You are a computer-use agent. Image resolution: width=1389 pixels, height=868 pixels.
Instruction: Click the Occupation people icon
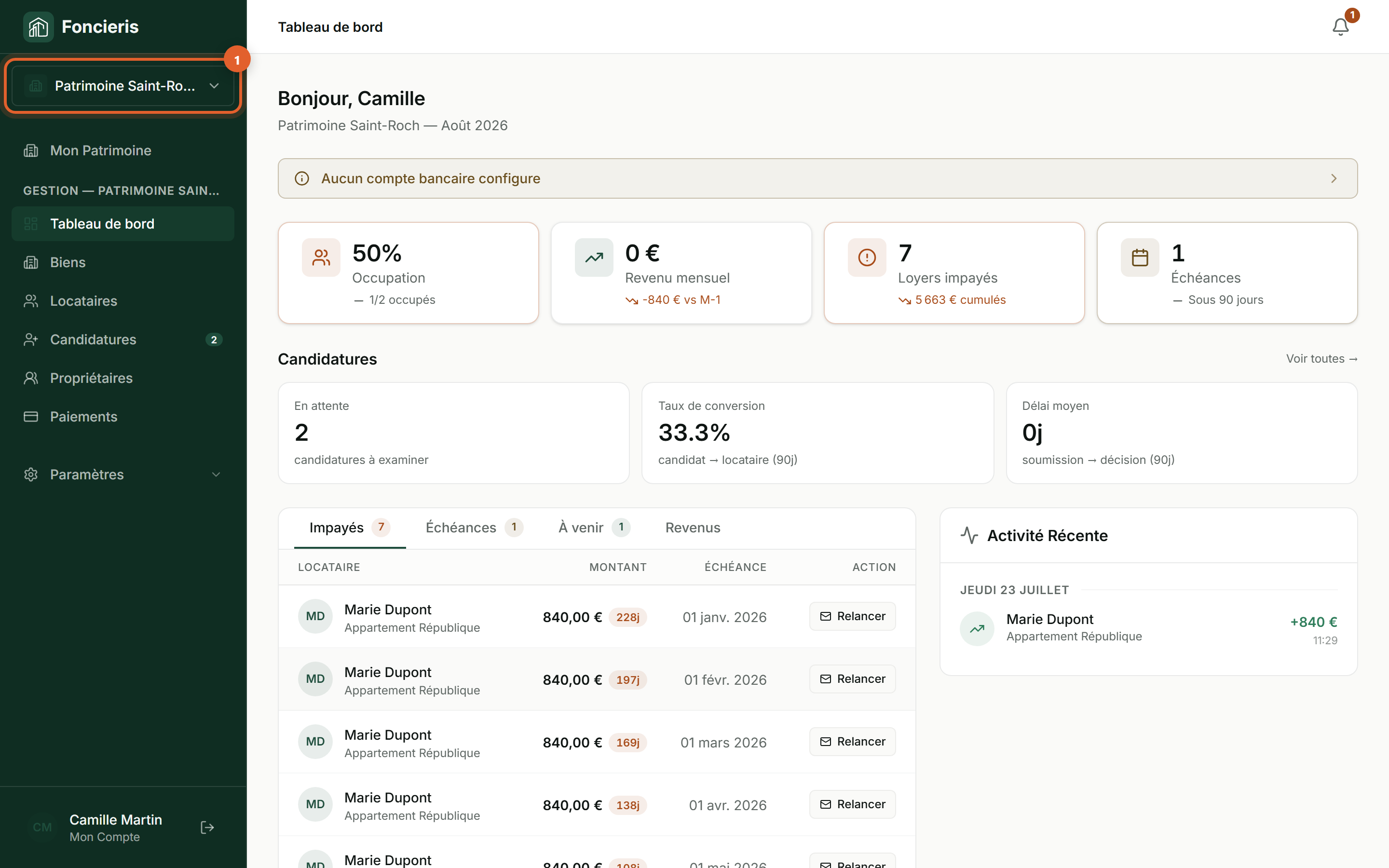coord(321,257)
